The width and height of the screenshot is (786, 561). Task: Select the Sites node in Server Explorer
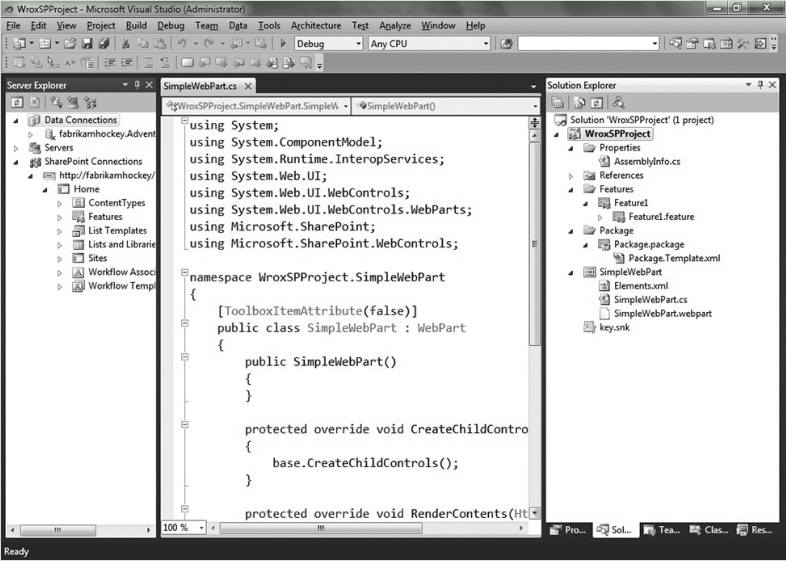[97, 259]
